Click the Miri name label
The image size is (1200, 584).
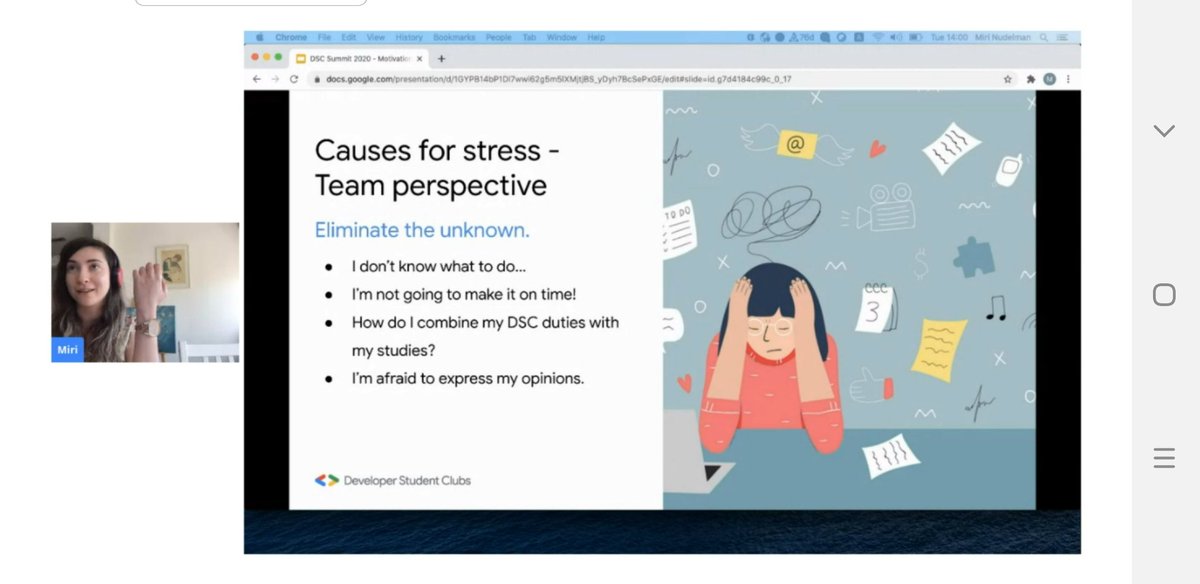[x=67, y=349]
